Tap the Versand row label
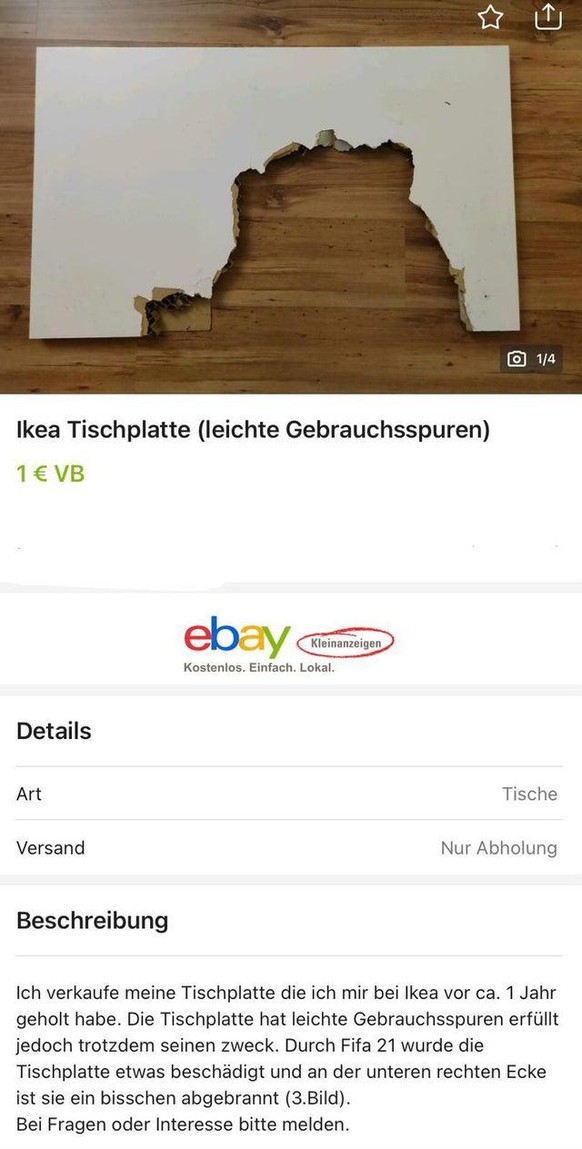The width and height of the screenshot is (582, 1149). 51,848
